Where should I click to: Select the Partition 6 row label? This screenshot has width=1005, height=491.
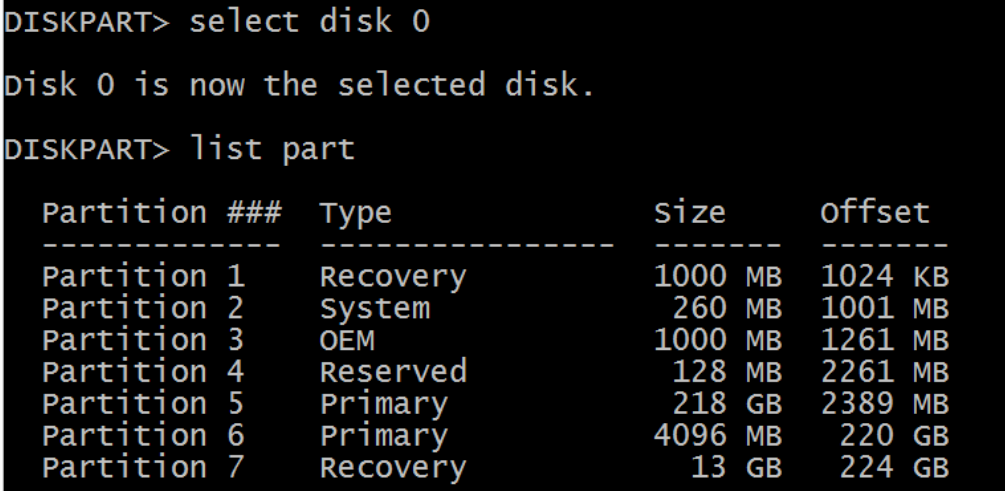[x=143, y=435]
